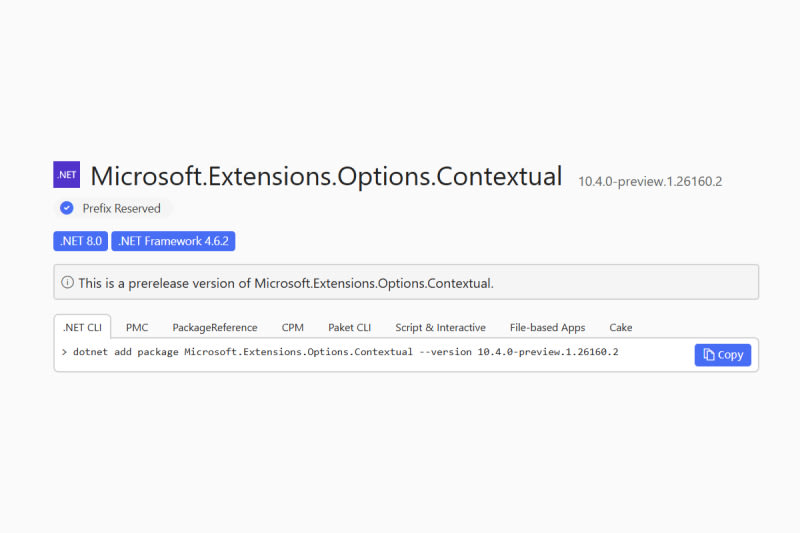Open the Script & Interactive tab
The width and height of the screenshot is (800, 533).
pyautogui.click(x=440, y=327)
